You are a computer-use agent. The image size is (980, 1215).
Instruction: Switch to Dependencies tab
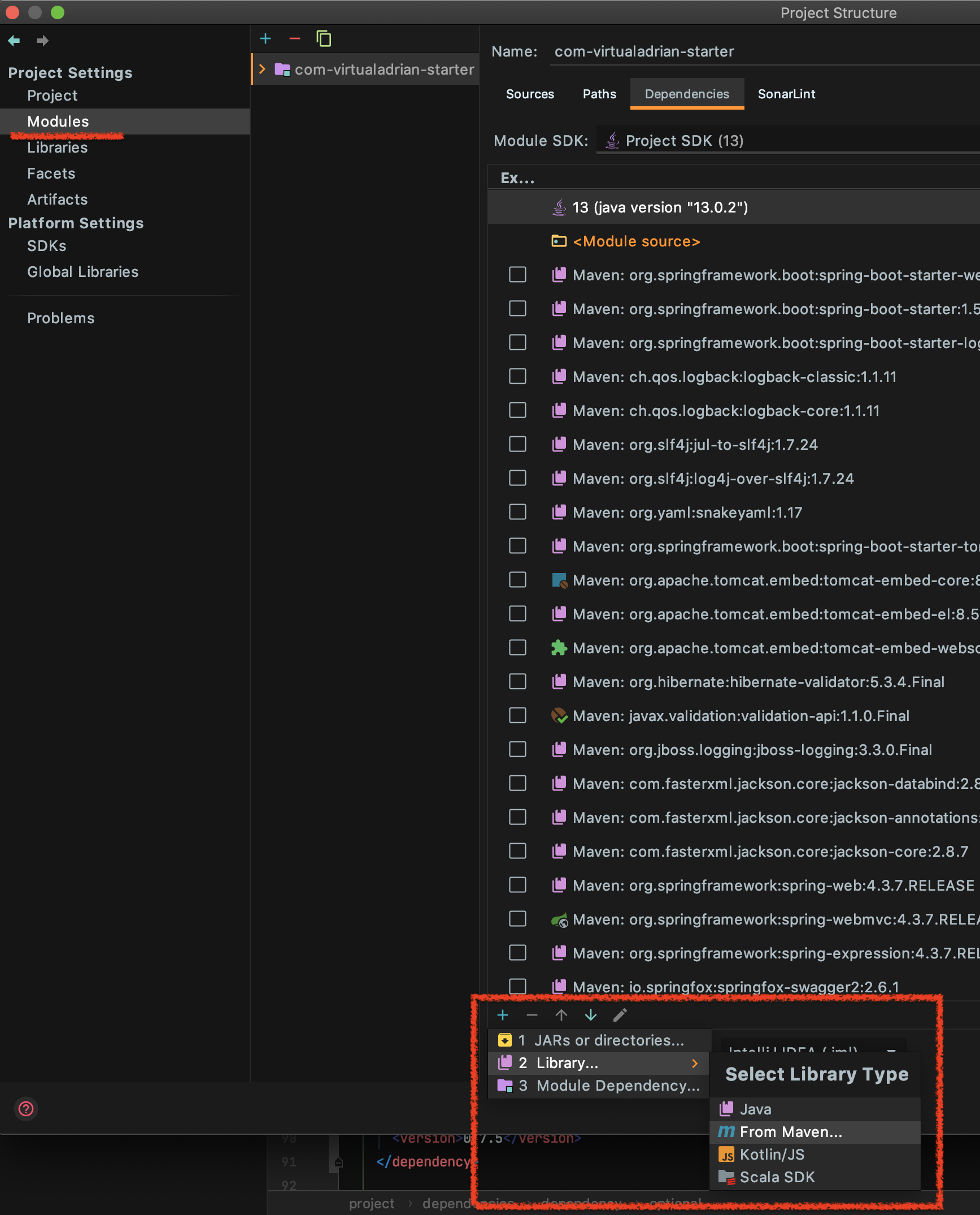pyautogui.click(x=687, y=94)
